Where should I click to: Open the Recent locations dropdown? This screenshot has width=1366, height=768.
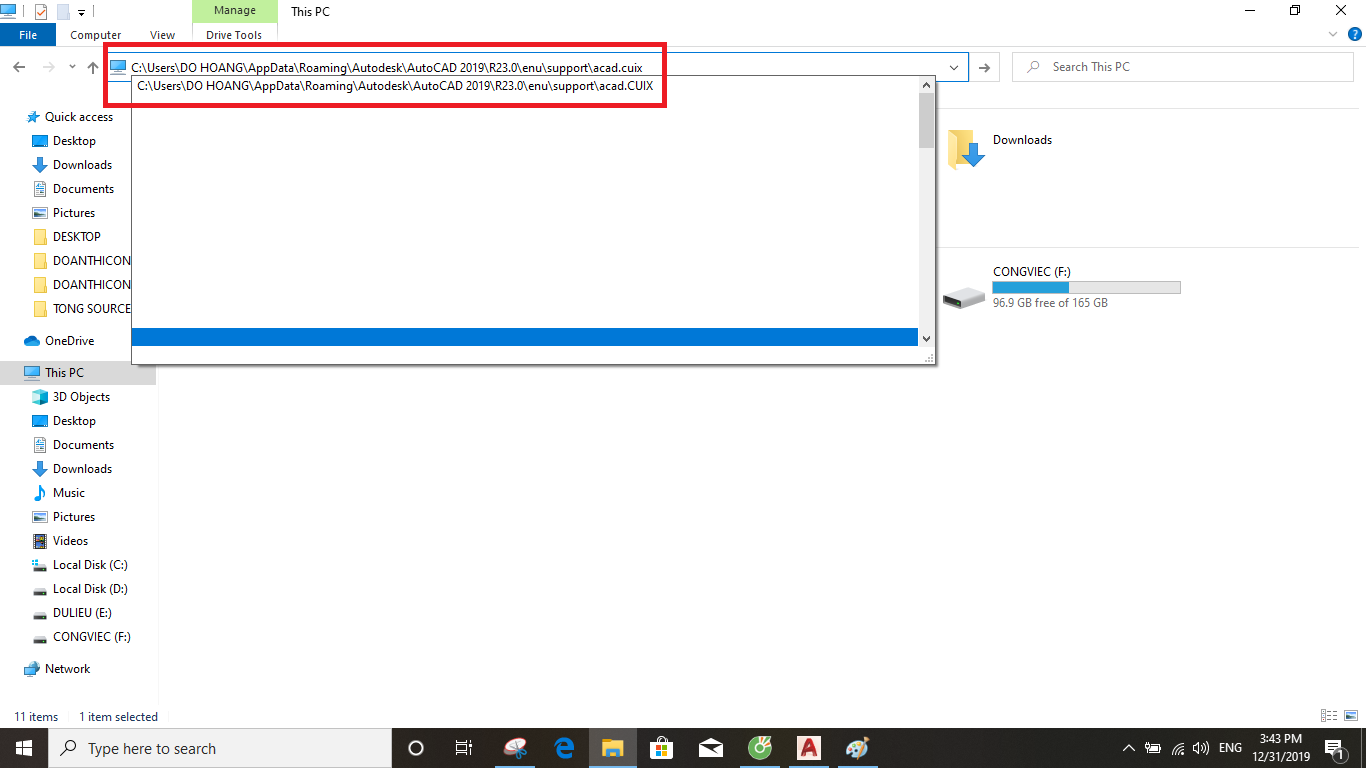coord(72,67)
